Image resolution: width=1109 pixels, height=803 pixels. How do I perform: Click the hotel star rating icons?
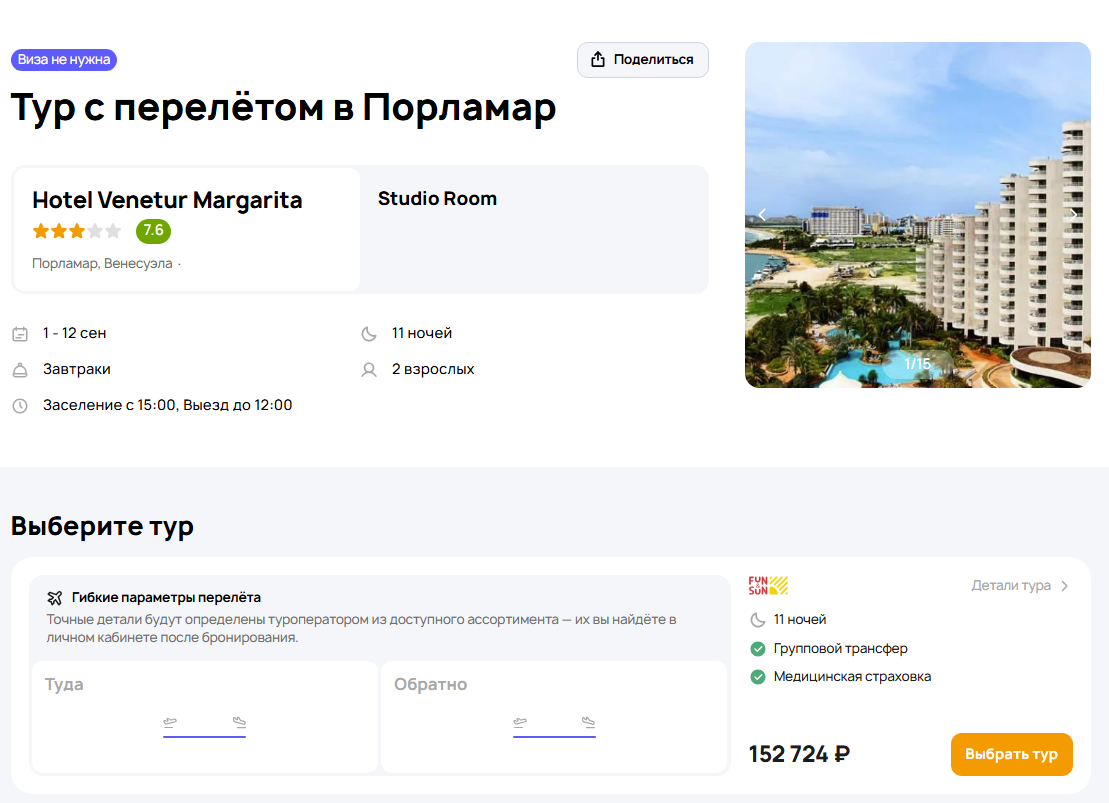pos(76,231)
